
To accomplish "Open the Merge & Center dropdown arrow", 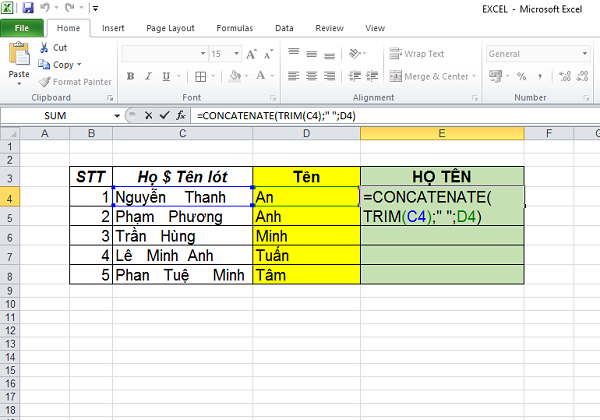I will point(473,76).
